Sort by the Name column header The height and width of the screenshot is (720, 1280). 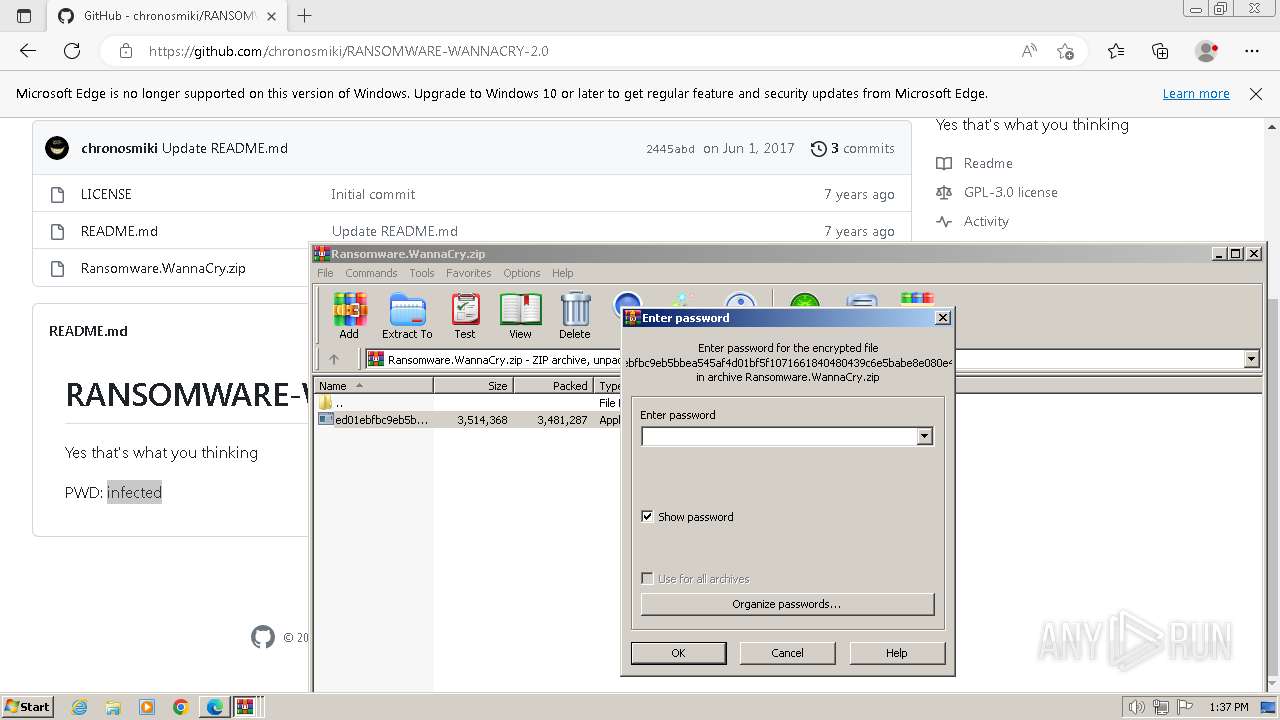tap(374, 385)
